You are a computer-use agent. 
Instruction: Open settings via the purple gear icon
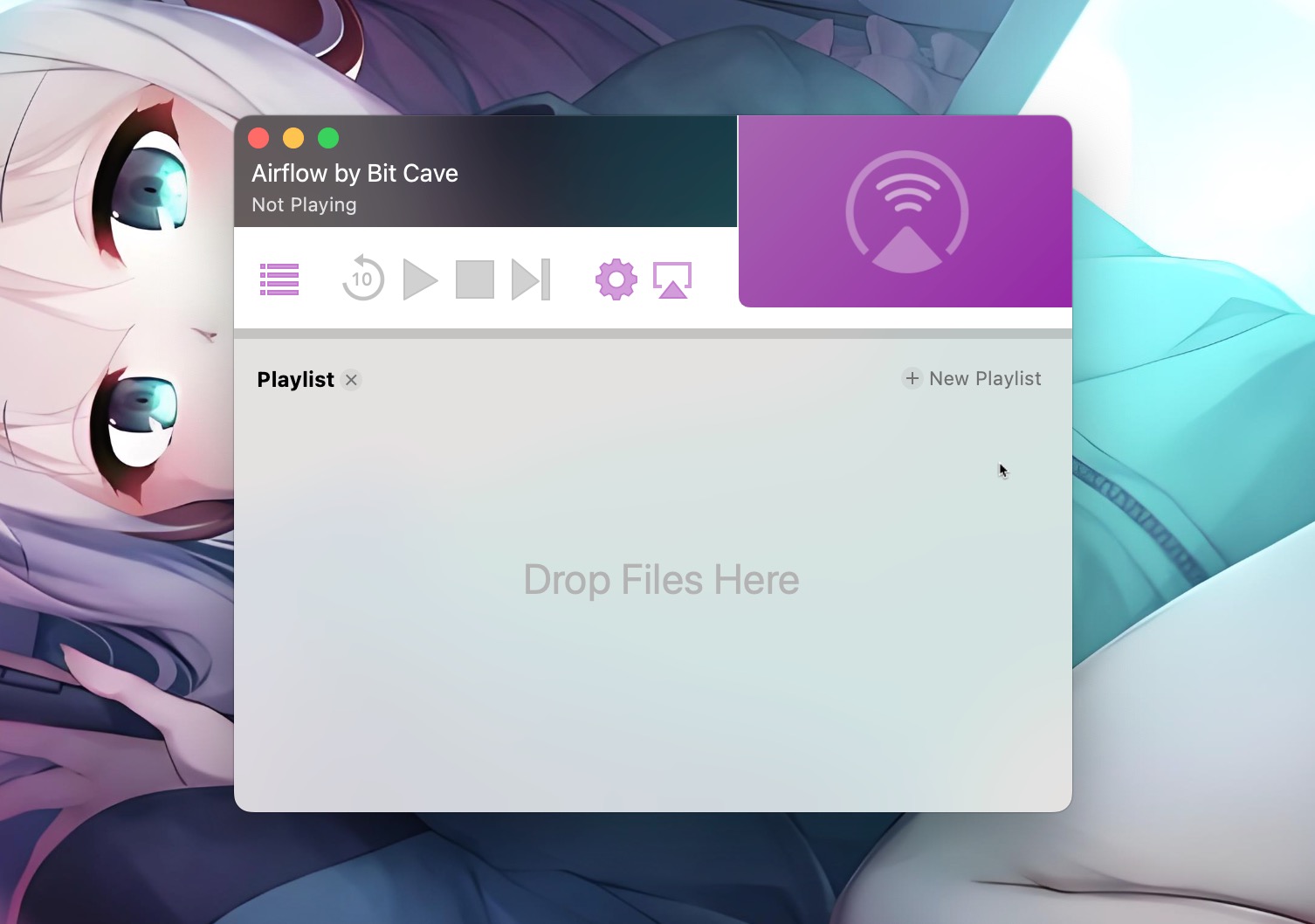coord(616,279)
